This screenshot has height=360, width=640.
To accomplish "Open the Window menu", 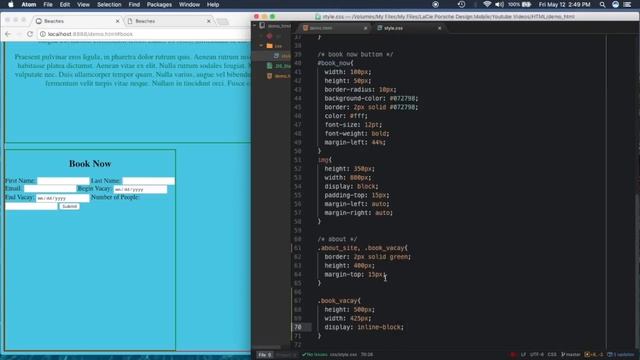I will (189, 4).
